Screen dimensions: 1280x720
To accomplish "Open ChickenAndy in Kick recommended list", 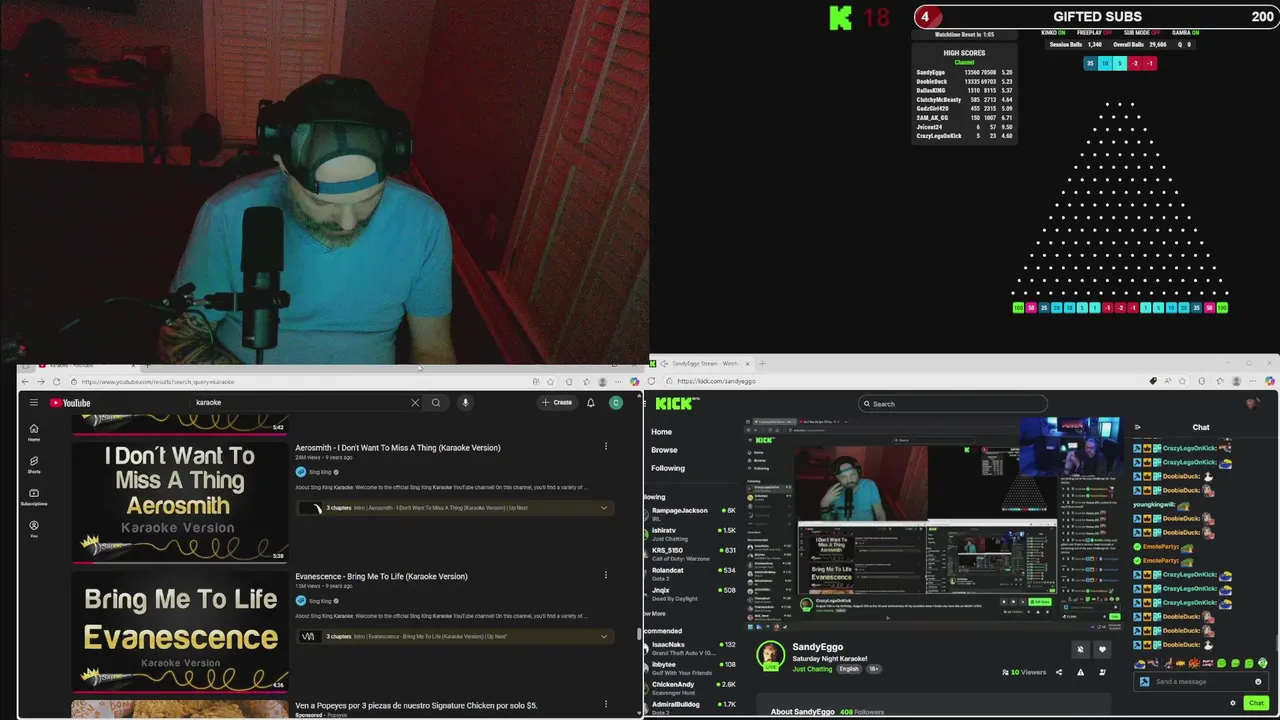I will tap(693, 688).
